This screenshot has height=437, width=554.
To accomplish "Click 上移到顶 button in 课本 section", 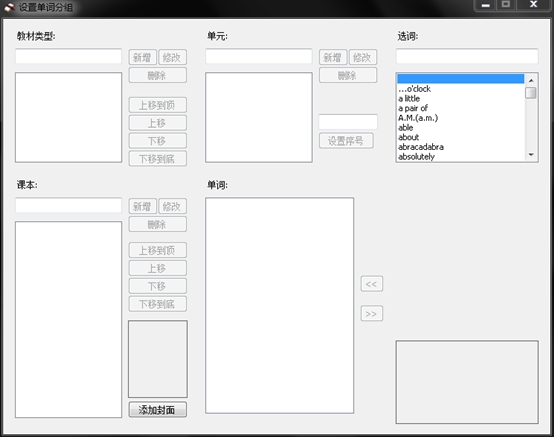I will point(158,250).
